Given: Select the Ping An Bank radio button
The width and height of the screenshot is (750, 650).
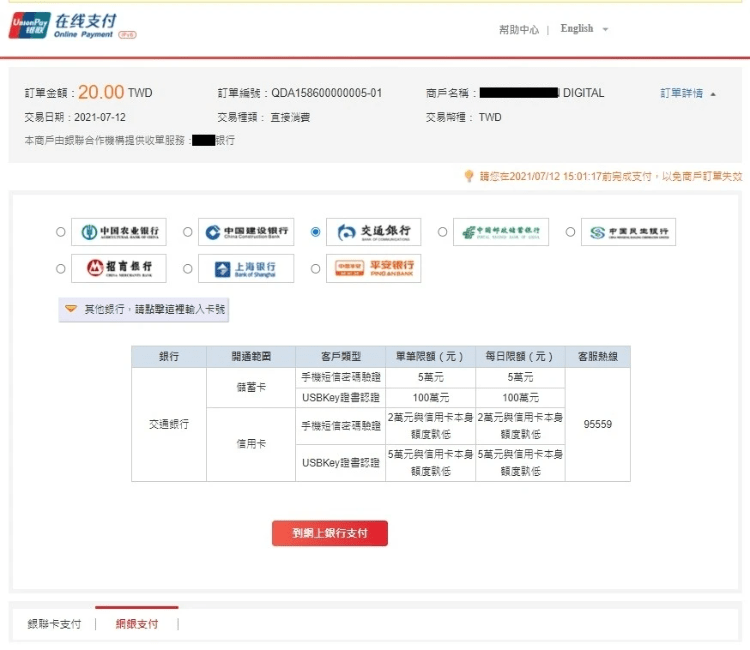Looking at the screenshot, I should point(315,269).
